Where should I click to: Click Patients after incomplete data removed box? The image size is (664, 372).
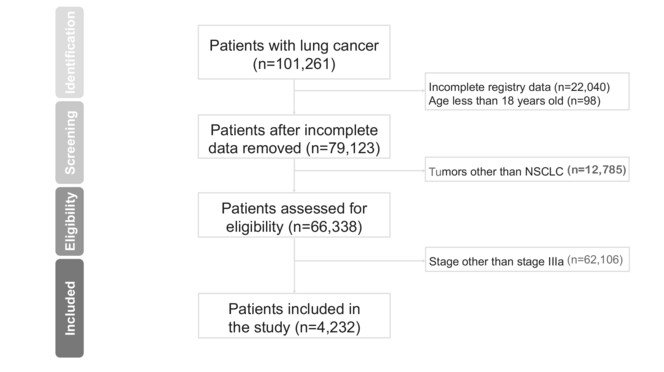click(294, 137)
